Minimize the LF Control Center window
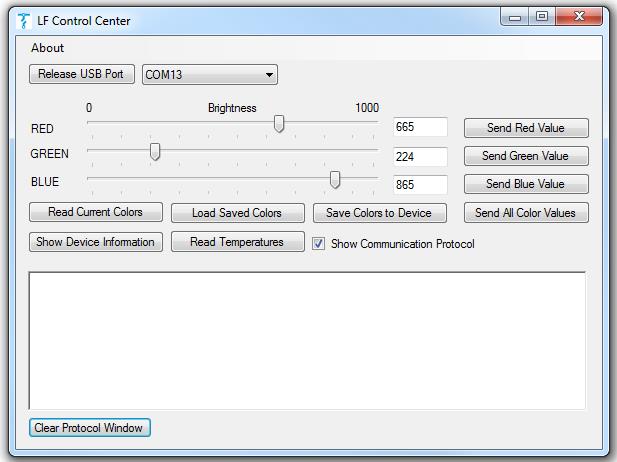This screenshot has width=617, height=462. 515,17
